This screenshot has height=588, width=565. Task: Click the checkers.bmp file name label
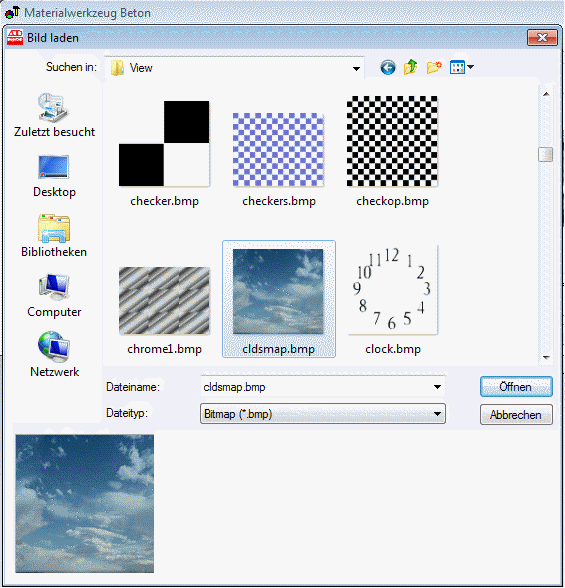pyautogui.click(x=279, y=201)
